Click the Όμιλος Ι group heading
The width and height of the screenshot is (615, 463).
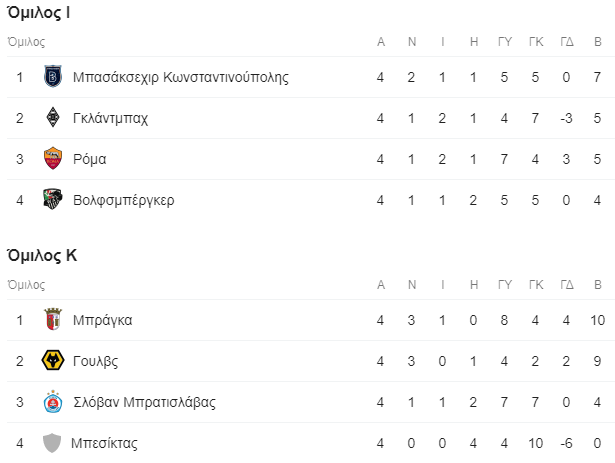(39, 13)
